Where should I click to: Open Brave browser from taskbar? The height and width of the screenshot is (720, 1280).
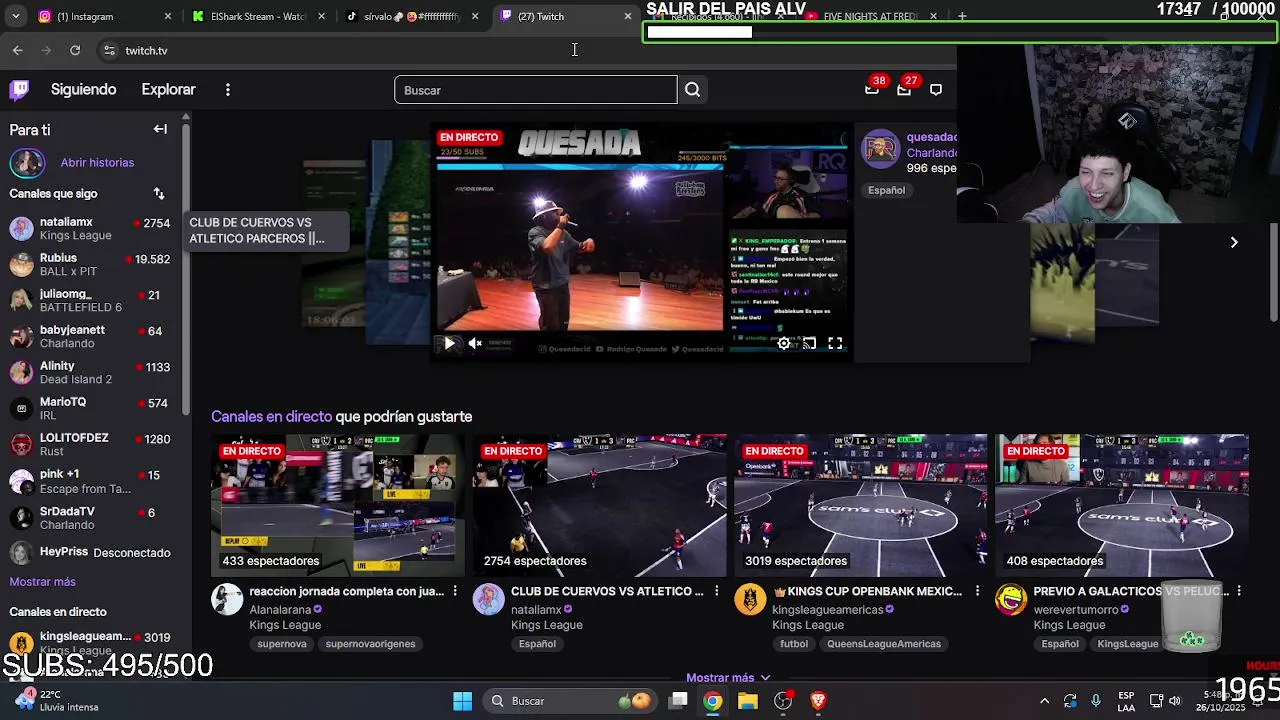[x=818, y=701]
